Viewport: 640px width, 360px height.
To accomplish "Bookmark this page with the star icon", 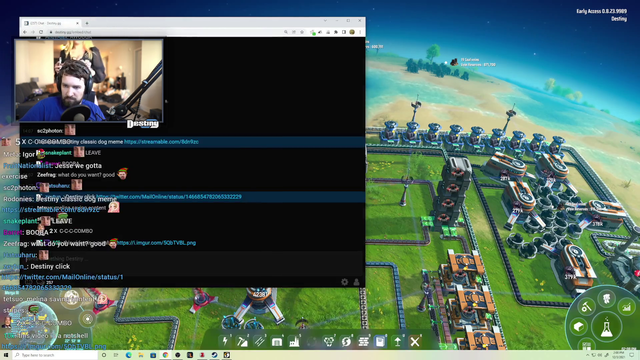I will 302,32.
